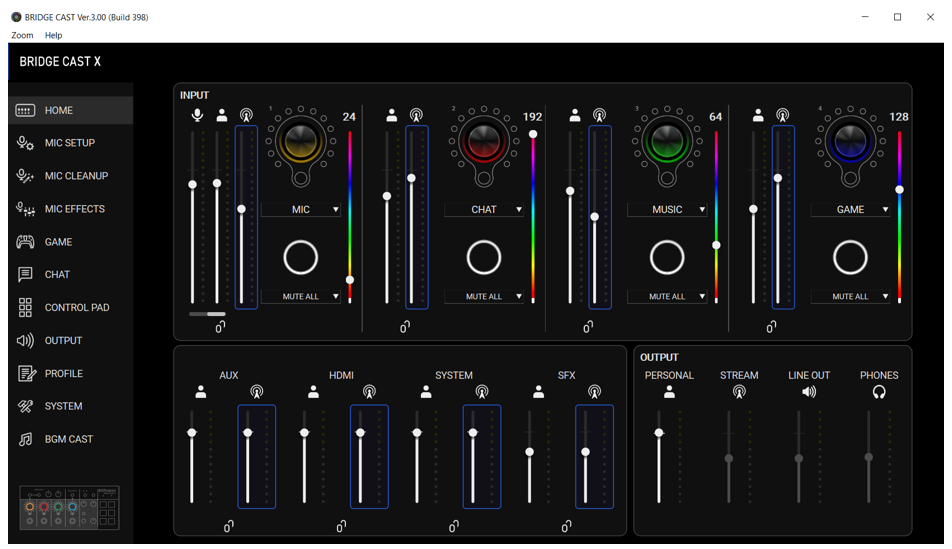This screenshot has height=549, width=952.
Task: Click the green MUSIC knob
Action: (667, 141)
